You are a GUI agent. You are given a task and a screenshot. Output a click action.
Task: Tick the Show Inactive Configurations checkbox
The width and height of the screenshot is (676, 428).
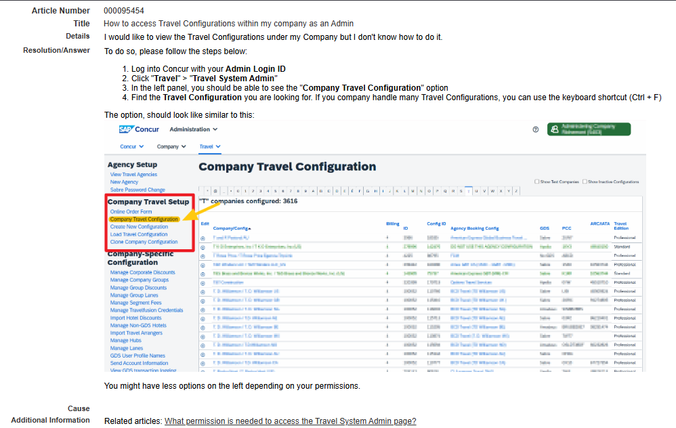[585, 181]
